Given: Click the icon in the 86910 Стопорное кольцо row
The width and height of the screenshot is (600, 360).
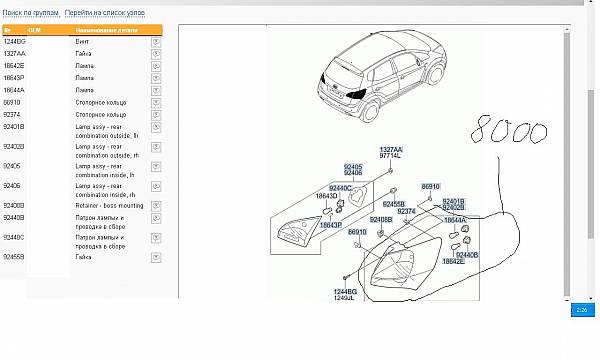Looking at the screenshot, I should pos(156,103).
